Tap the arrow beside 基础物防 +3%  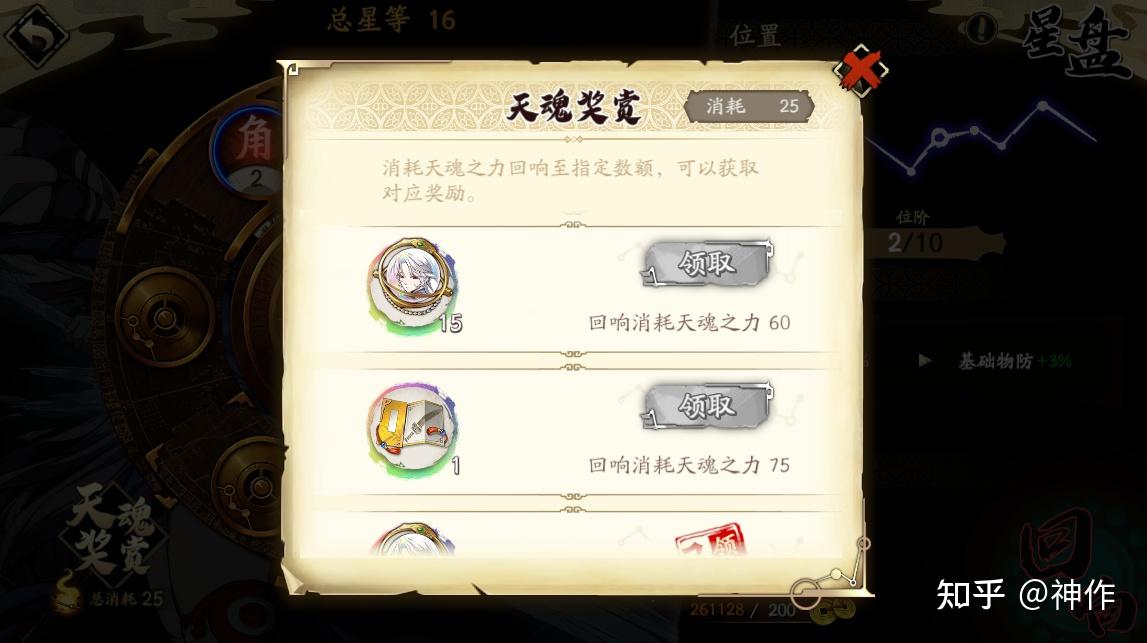tap(925, 361)
